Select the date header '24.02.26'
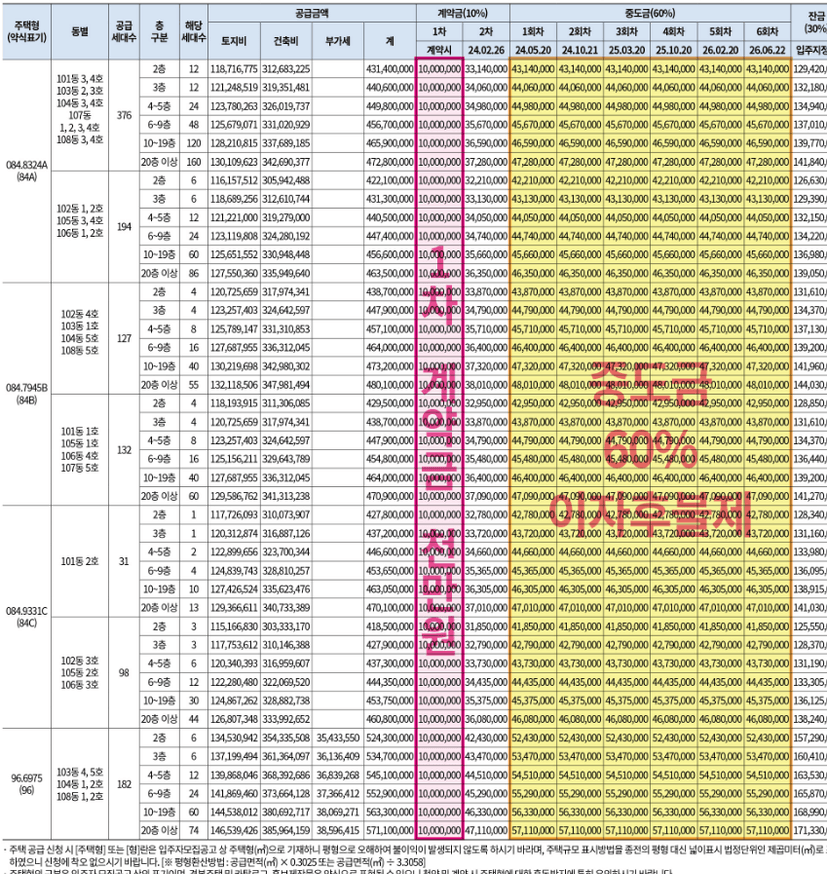 pos(486,50)
